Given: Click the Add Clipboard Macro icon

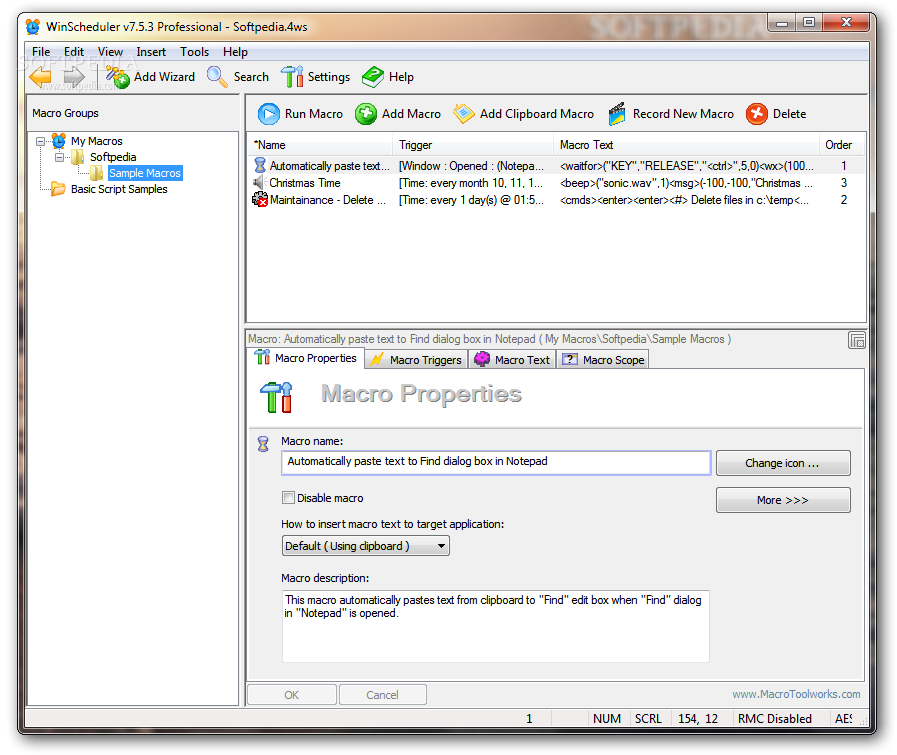Looking at the screenshot, I should 463,114.
